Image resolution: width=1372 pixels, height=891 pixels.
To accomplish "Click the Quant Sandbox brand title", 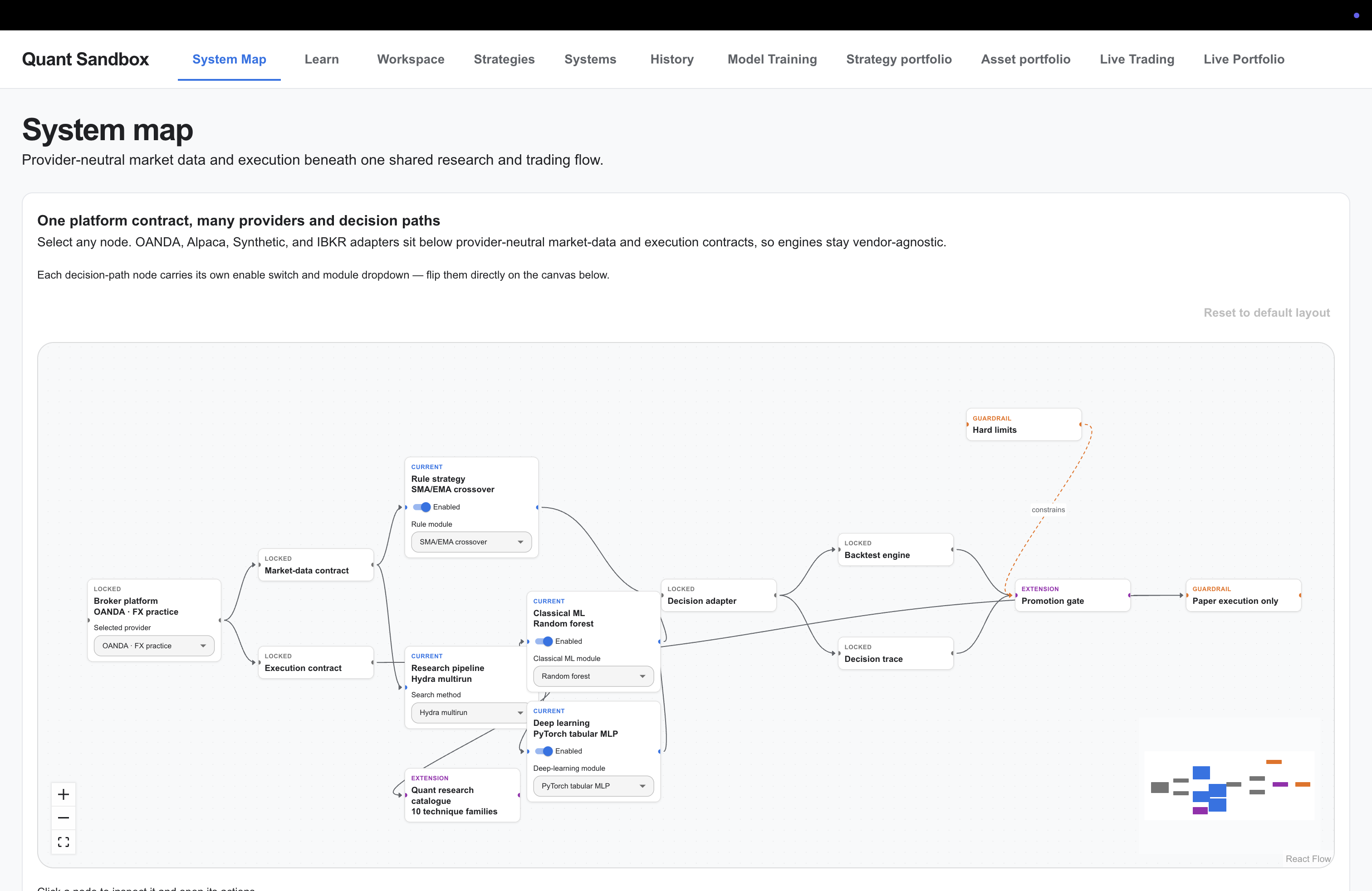I will click(85, 59).
